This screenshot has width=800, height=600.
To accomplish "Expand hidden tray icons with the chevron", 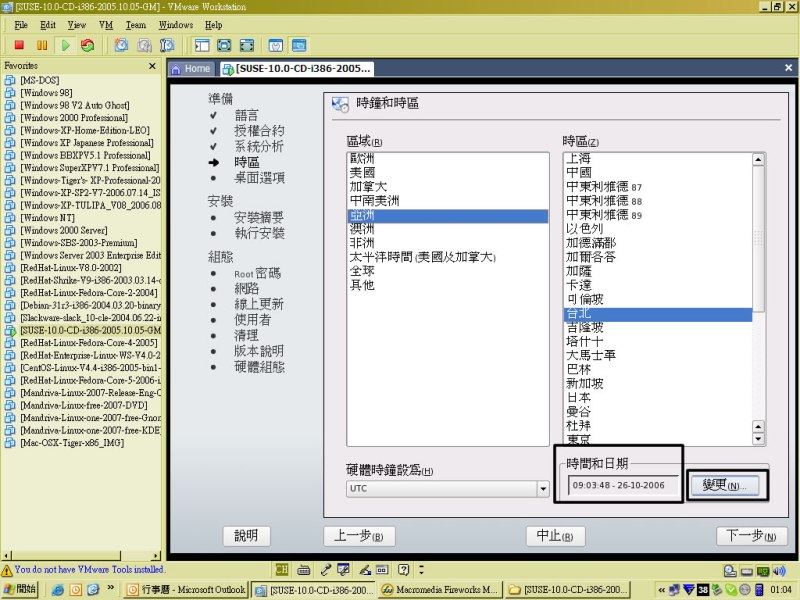I will pyautogui.click(x=662, y=590).
